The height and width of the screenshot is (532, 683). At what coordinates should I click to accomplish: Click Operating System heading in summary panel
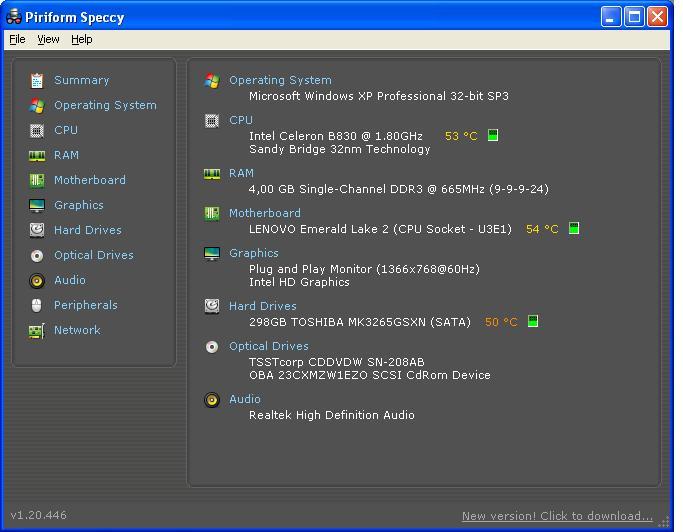(x=280, y=80)
